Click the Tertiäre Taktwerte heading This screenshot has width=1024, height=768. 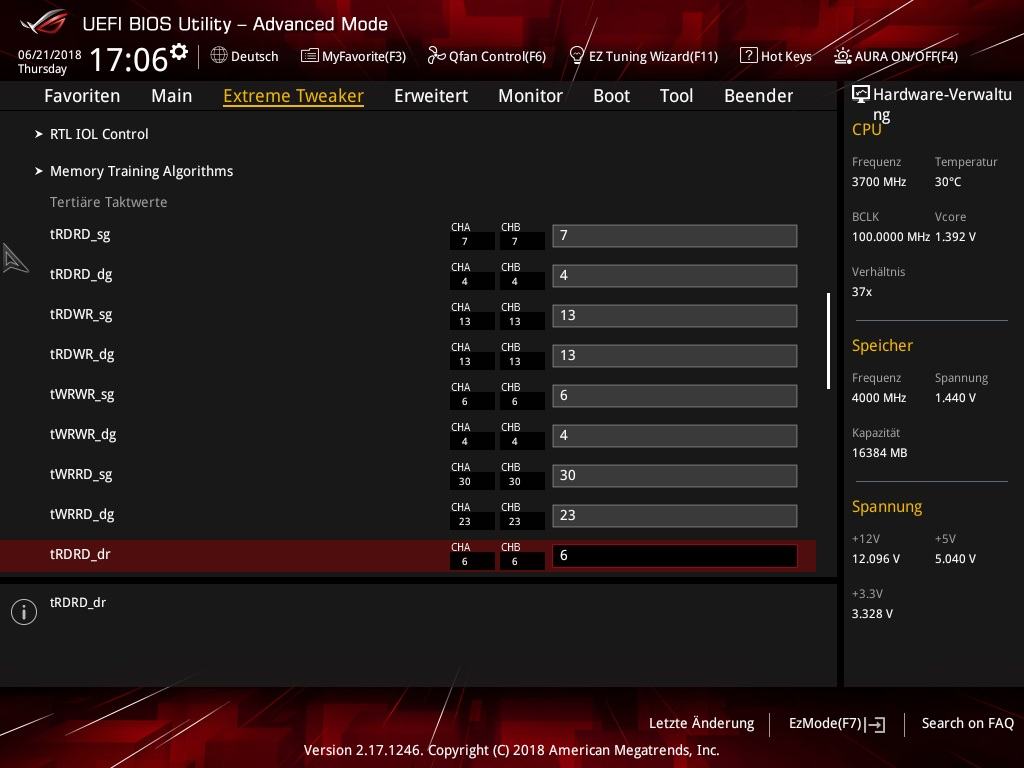(x=108, y=202)
